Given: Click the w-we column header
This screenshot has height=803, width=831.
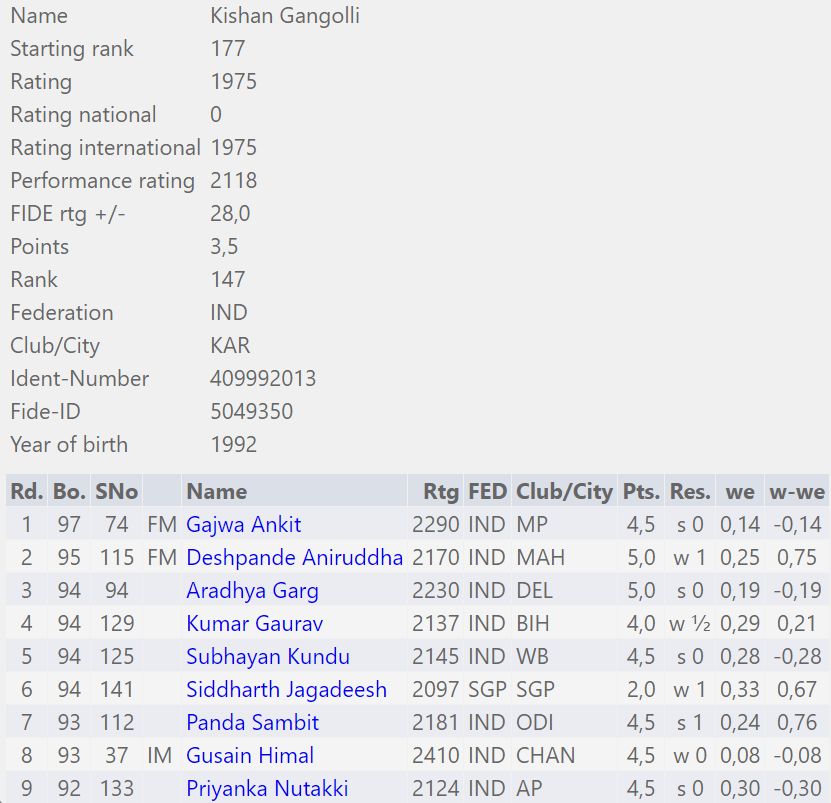Looking at the screenshot, I should pos(796,491).
